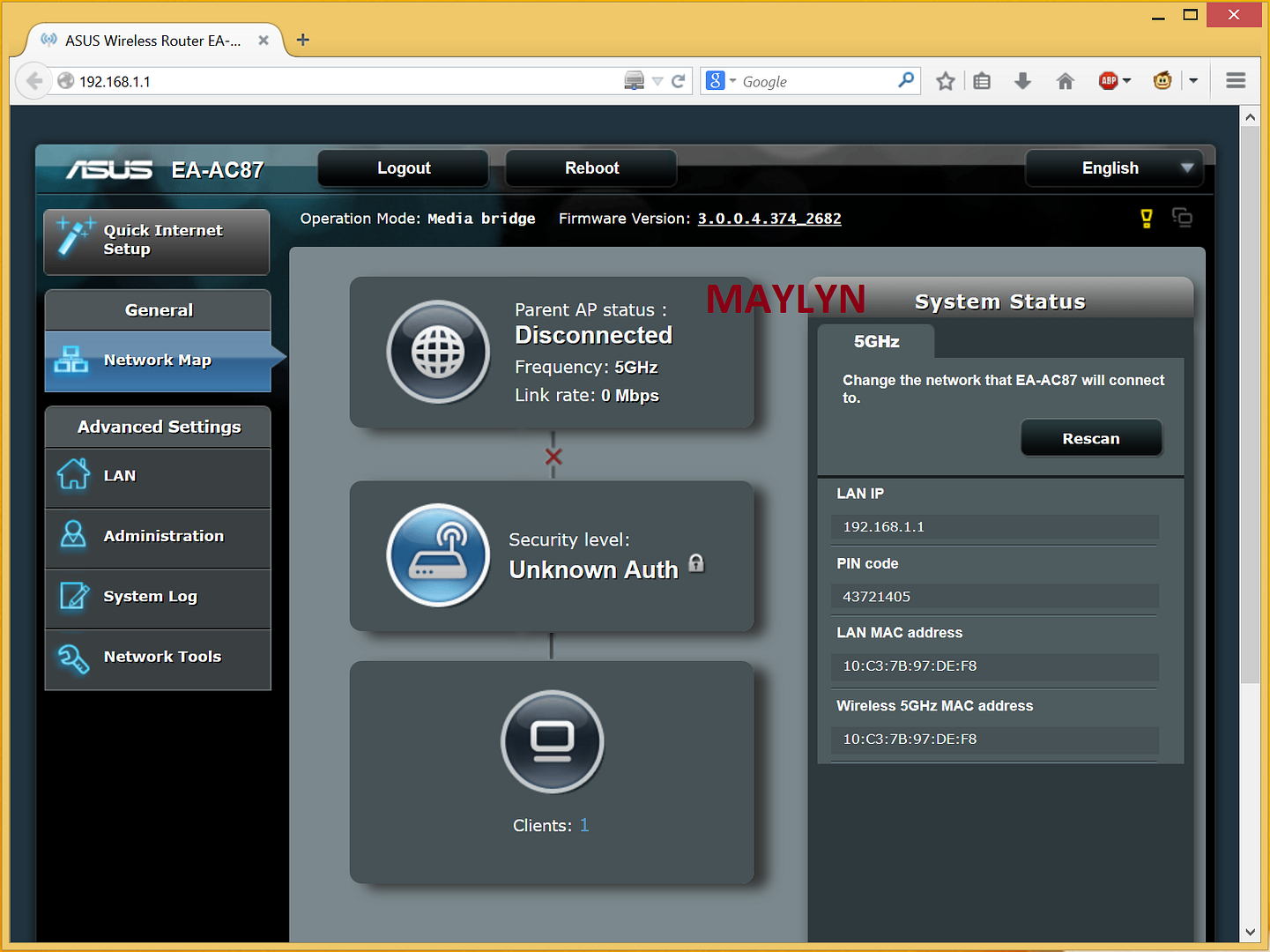Select the 5GHz tab in System Status

[876, 342]
